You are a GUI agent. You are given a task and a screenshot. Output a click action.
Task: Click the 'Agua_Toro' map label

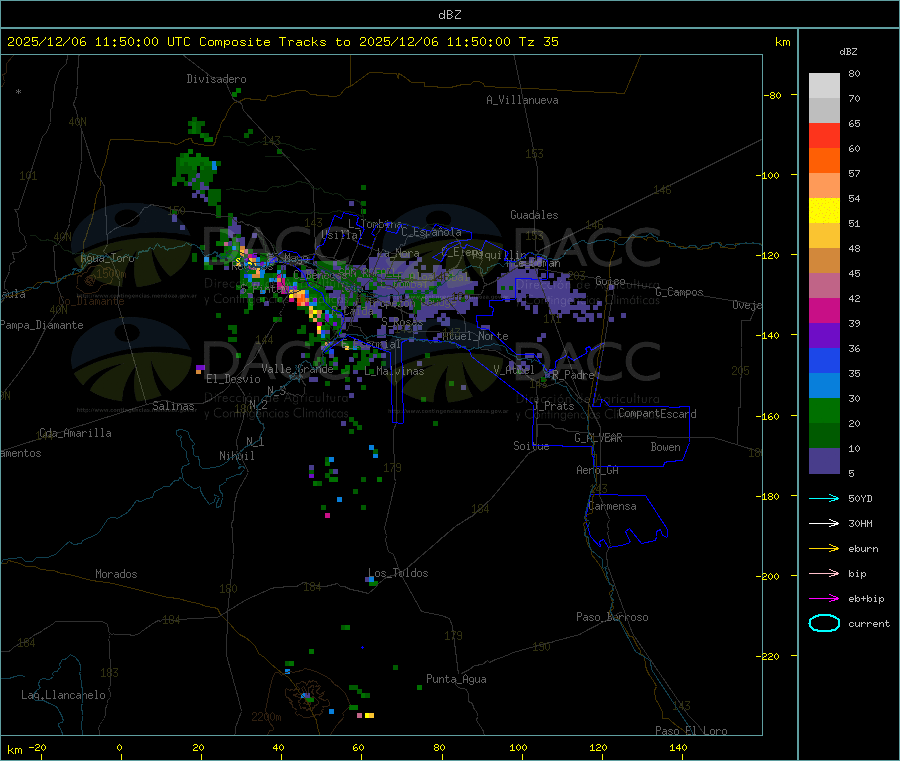107,258
